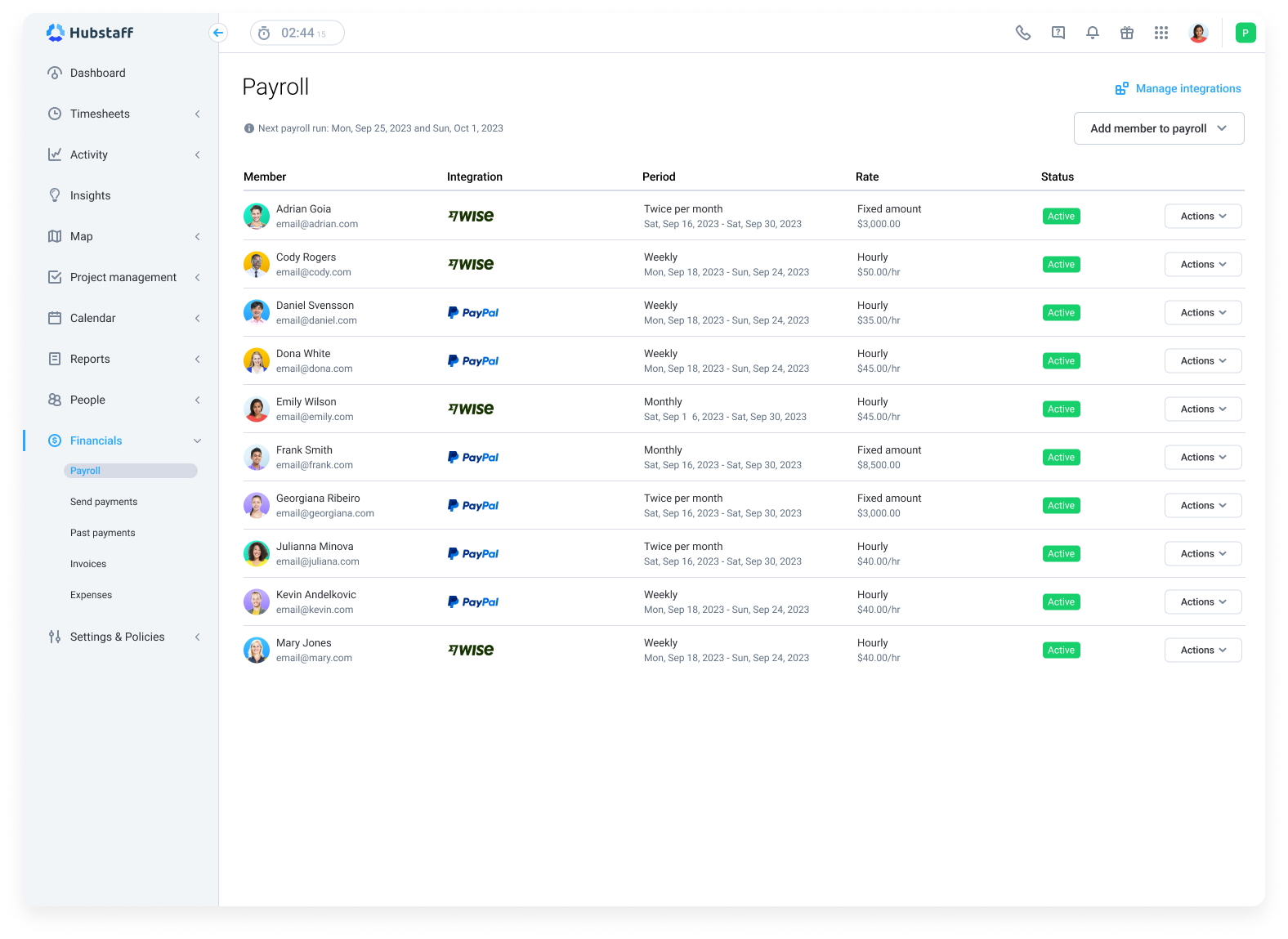This screenshot has height=939, width=1288.
Task: Open notifications bell icon
Action: click(1092, 33)
